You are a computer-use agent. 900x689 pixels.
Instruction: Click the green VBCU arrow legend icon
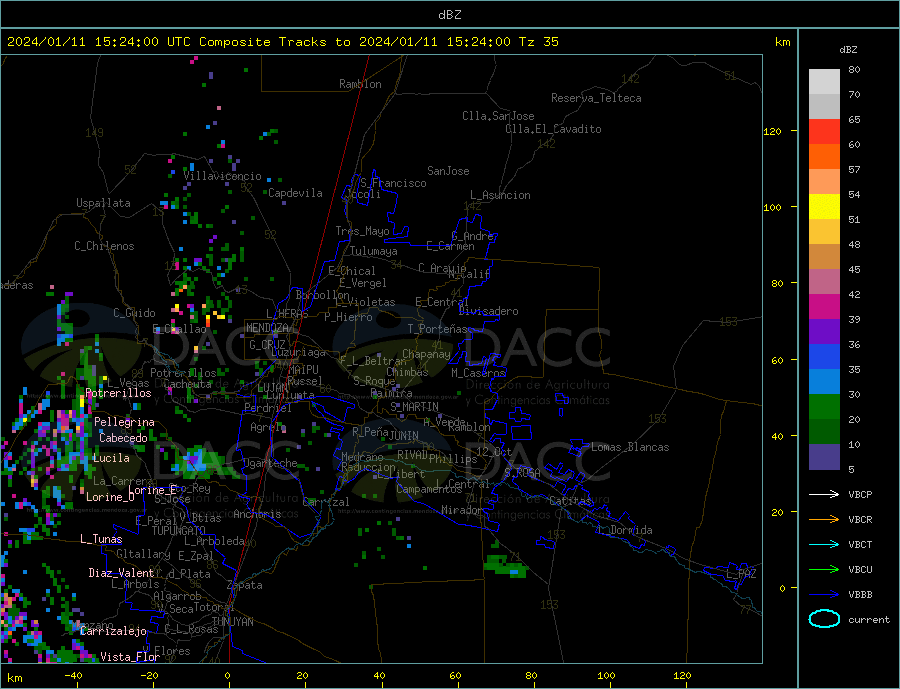click(x=824, y=570)
